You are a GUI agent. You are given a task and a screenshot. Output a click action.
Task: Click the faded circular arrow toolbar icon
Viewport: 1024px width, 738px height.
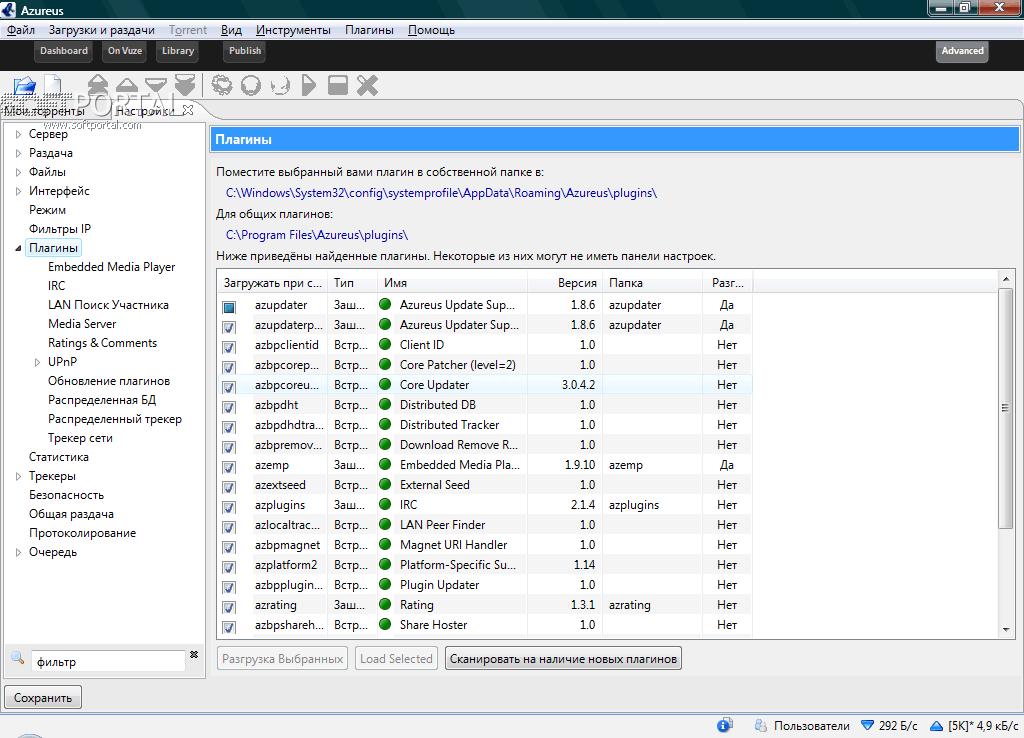[x=280, y=85]
